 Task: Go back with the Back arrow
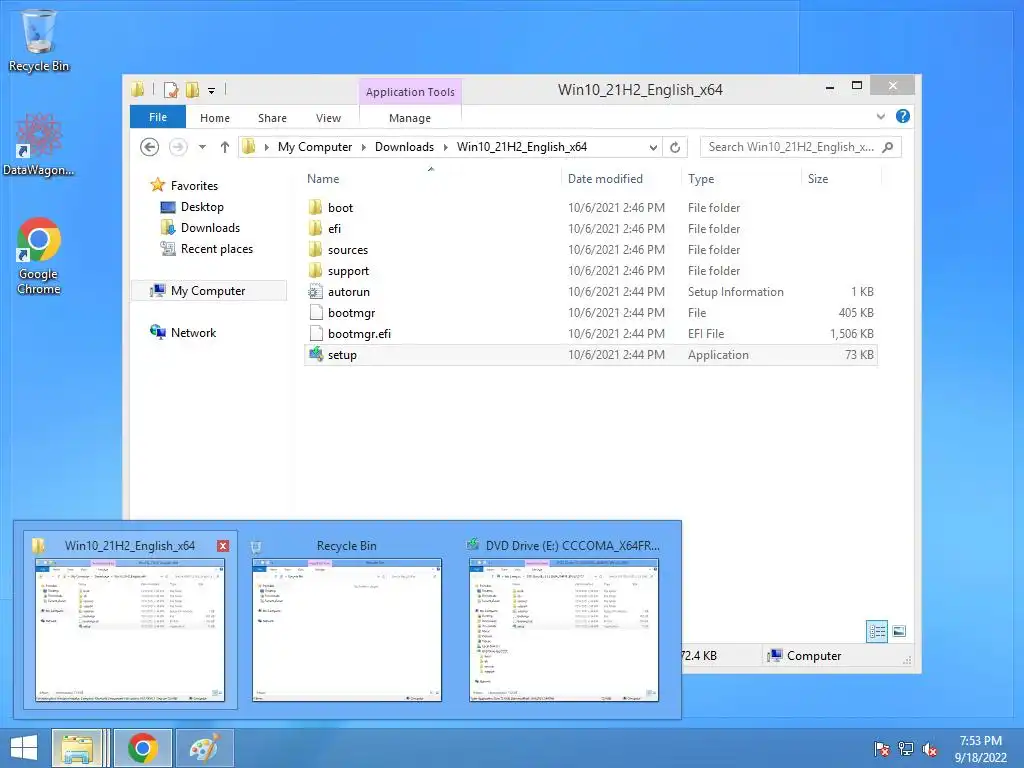pos(150,147)
